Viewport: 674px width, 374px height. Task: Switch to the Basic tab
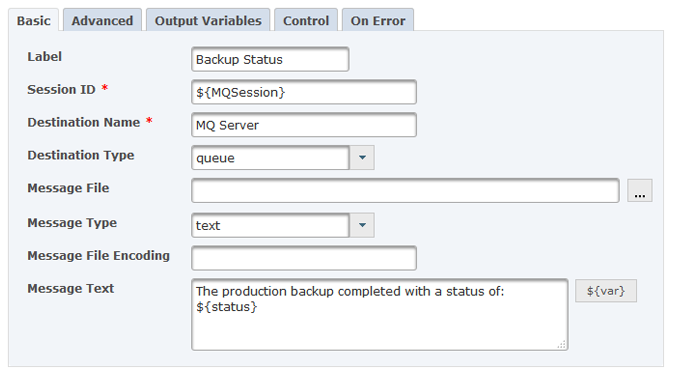point(34,20)
